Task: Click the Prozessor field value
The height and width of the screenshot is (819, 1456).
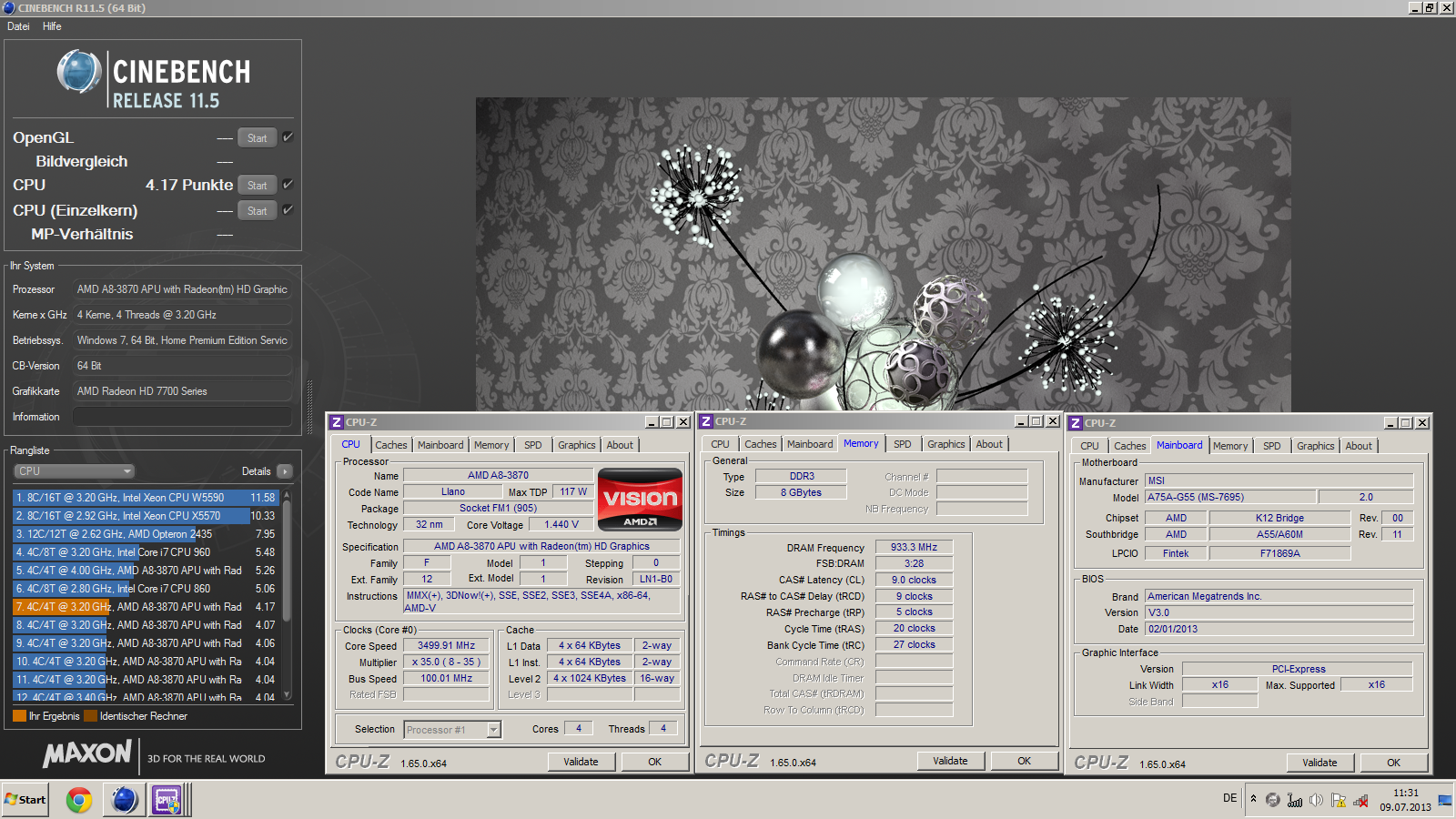Action: (x=182, y=289)
